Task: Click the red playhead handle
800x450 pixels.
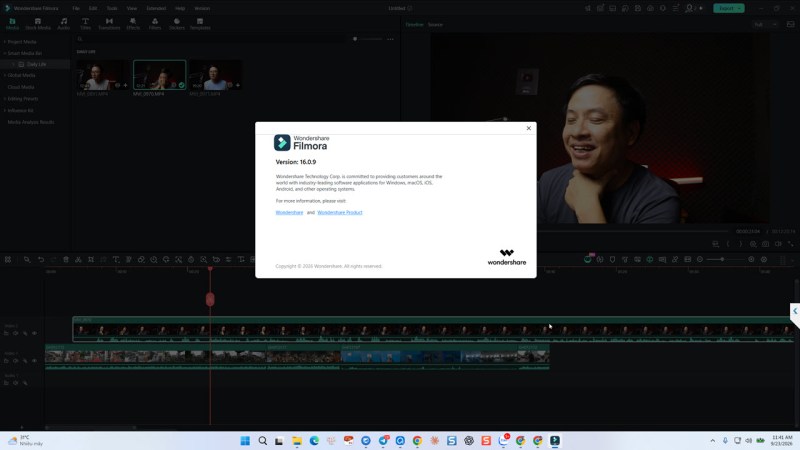Action: point(210,299)
